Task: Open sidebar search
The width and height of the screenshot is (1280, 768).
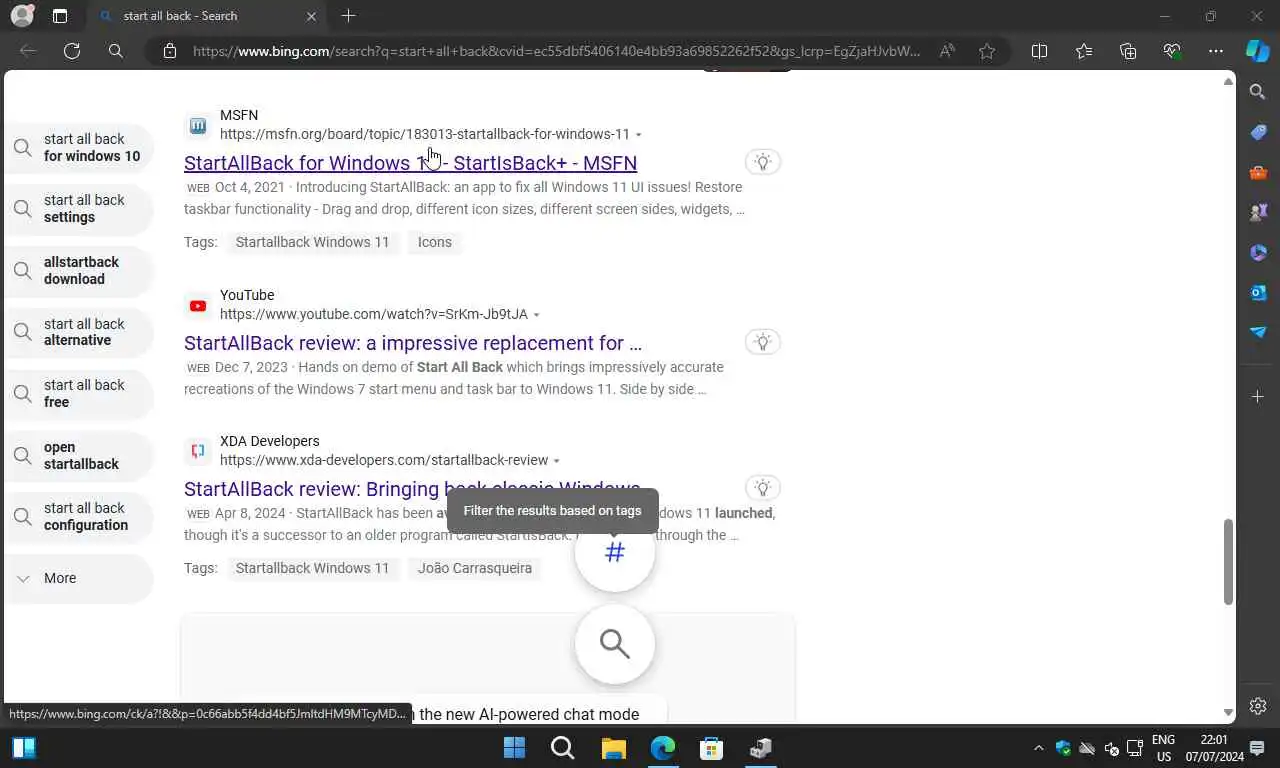Action: point(1258,92)
